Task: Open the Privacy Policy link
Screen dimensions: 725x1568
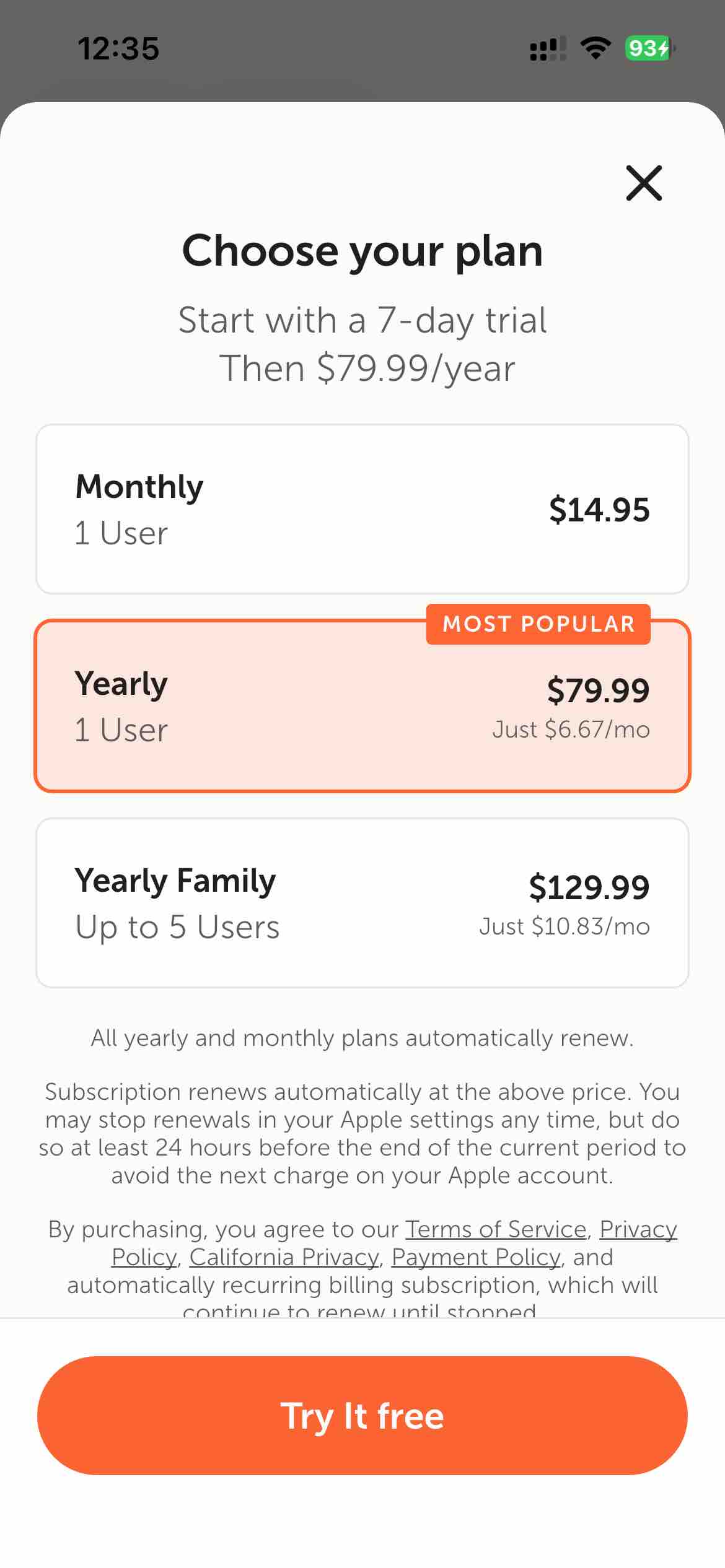Action: [x=638, y=1229]
